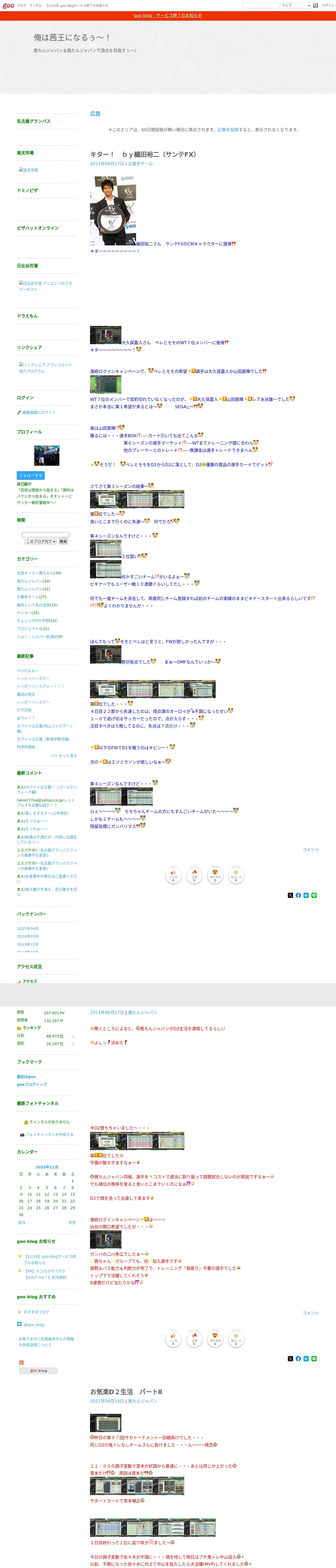Click the goo blog banner button

point(38,1371)
